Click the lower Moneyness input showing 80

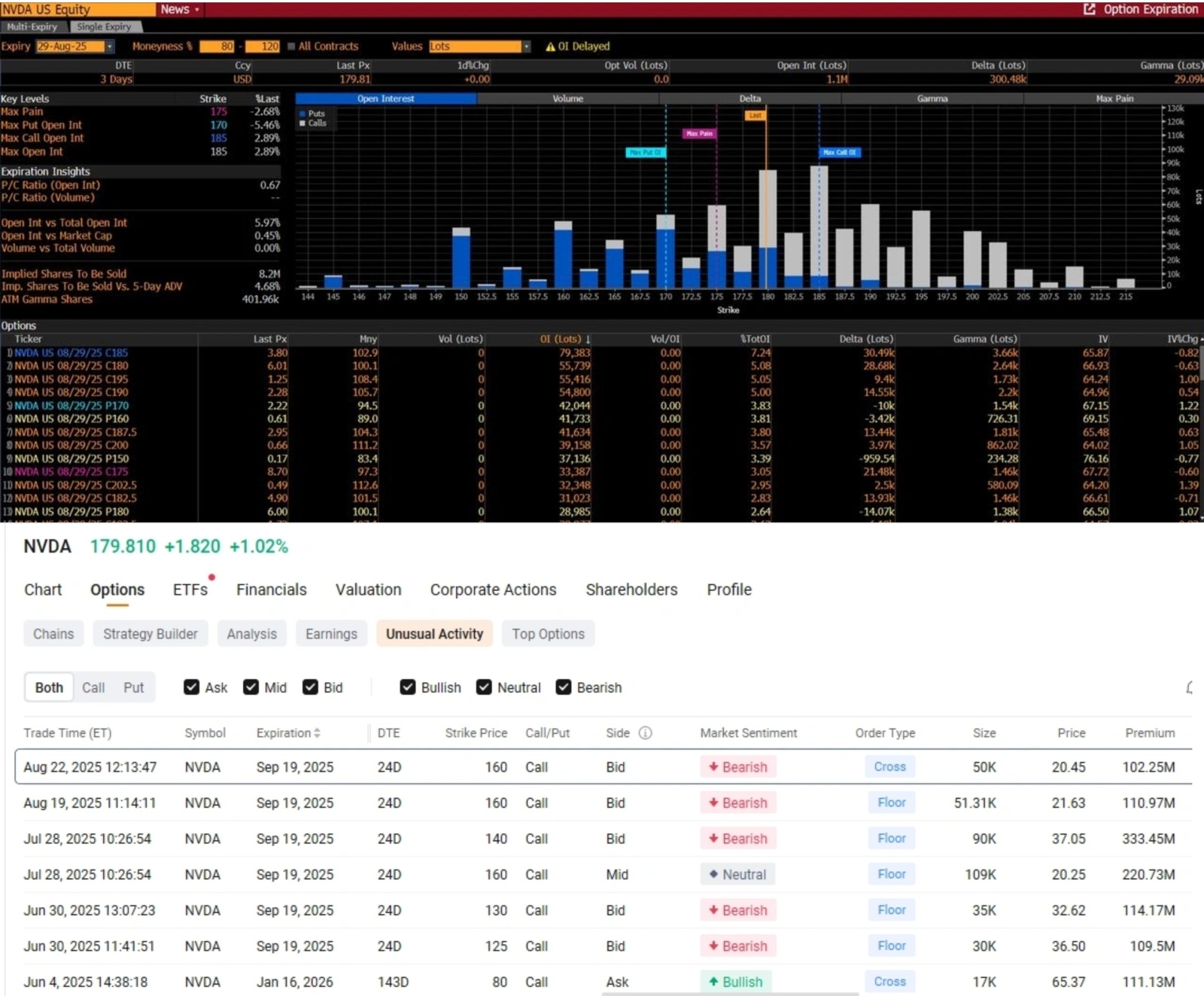(x=217, y=47)
